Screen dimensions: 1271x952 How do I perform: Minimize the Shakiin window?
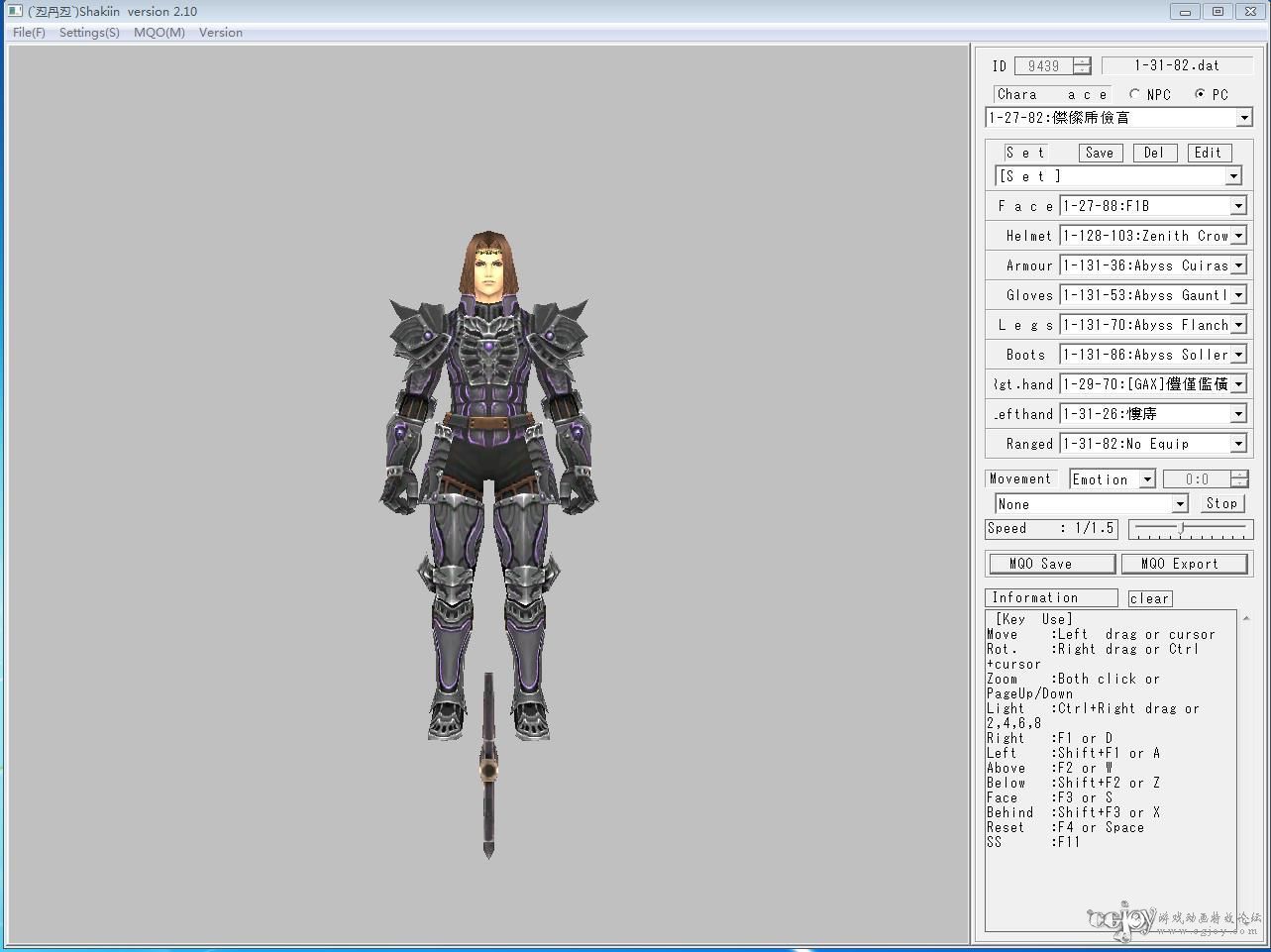[x=1184, y=11]
